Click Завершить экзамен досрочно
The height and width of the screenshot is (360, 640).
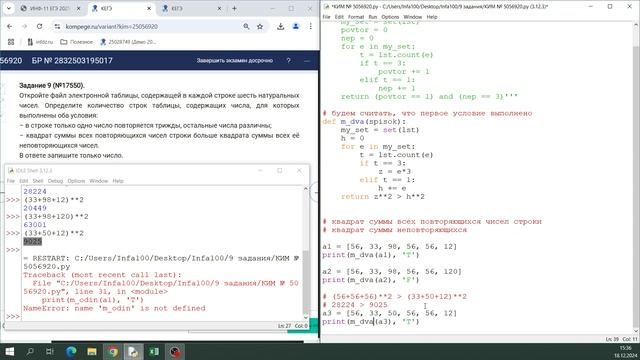click(234, 60)
